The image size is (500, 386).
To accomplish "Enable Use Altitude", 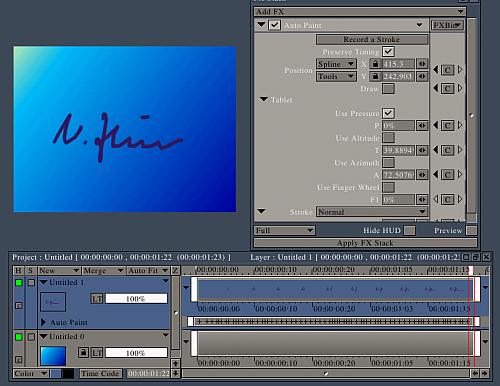I will 388,138.
